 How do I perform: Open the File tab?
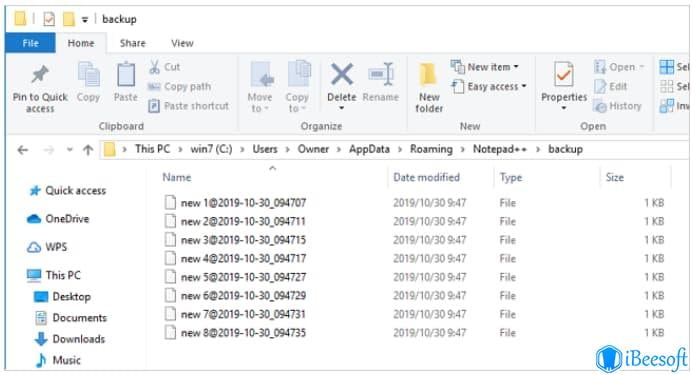click(30, 43)
